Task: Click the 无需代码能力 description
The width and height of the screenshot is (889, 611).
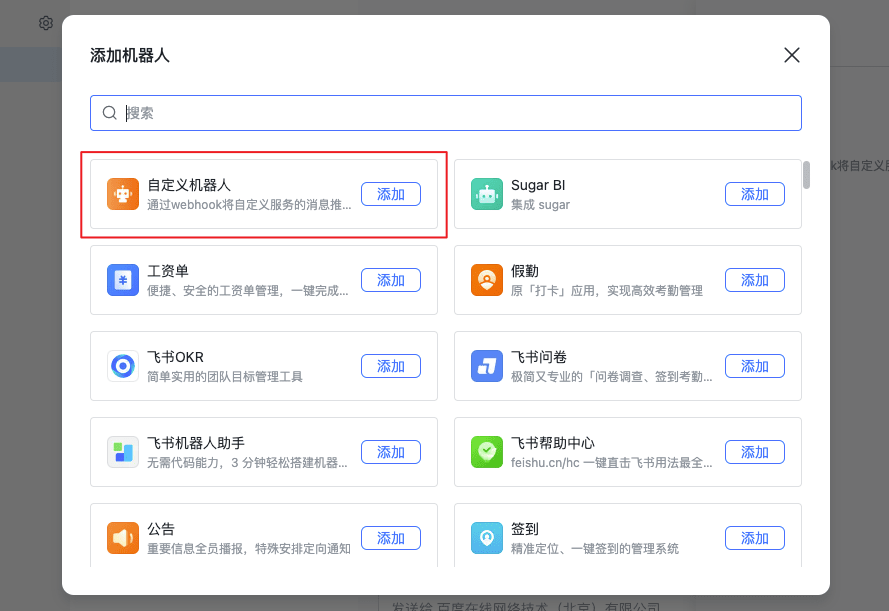Action: tap(247, 463)
